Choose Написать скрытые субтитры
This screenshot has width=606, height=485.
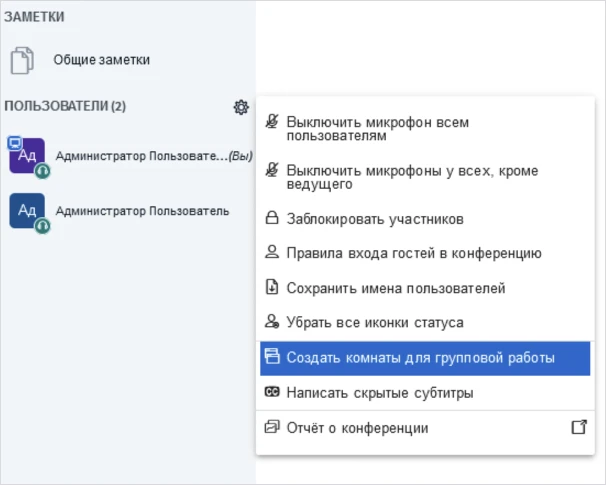425,393
